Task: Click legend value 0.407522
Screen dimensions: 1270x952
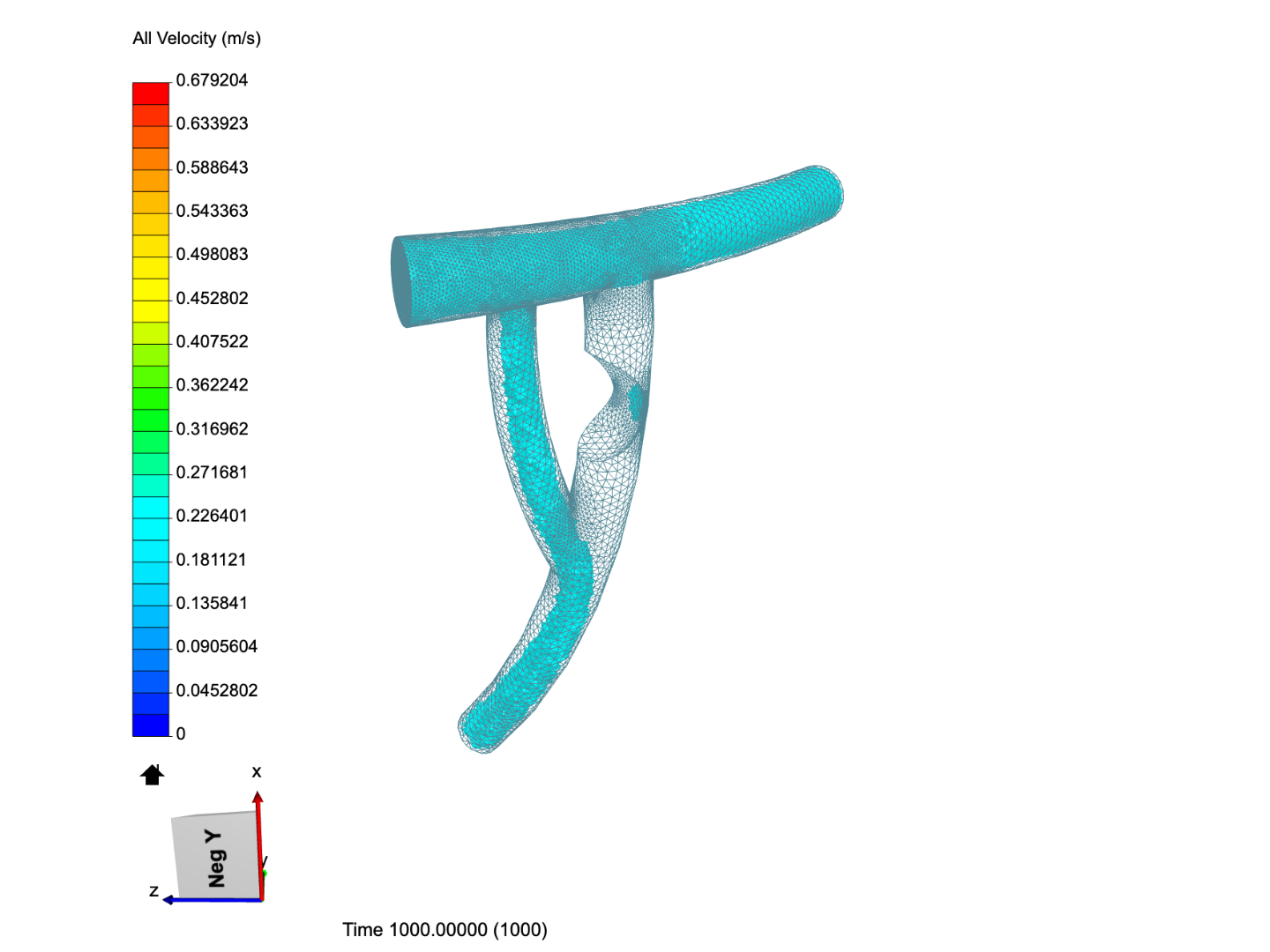Action: point(212,341)
